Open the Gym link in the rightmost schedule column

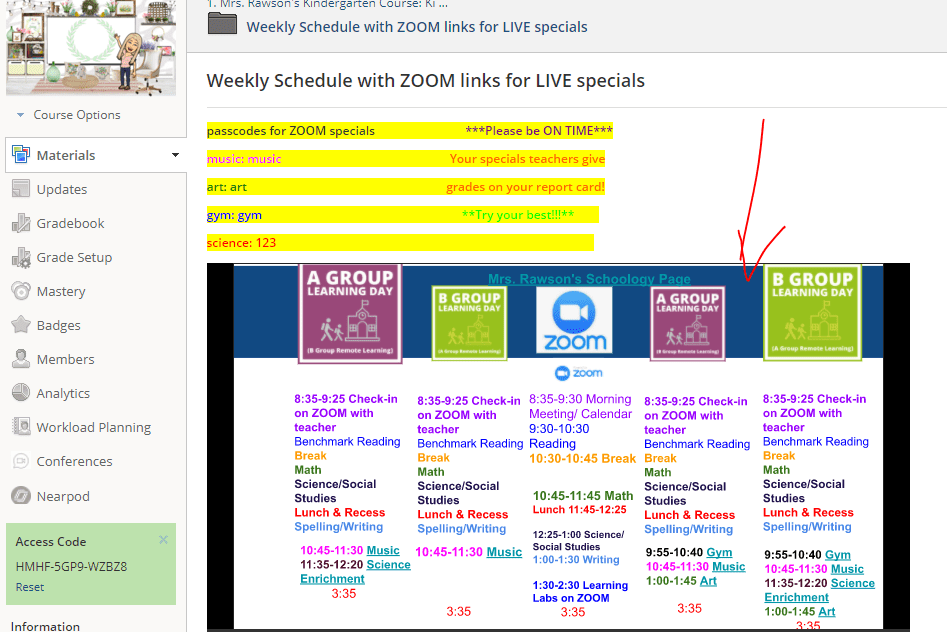838,555
